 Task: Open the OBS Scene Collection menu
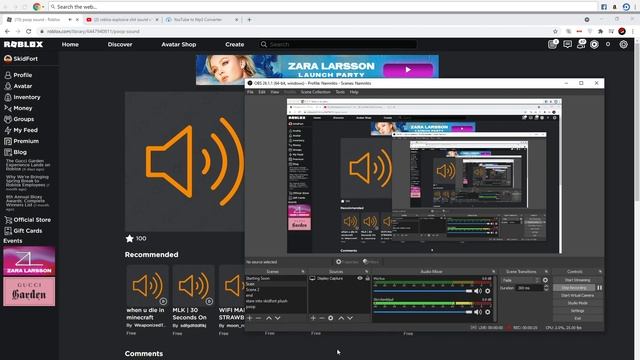pyautogui.click(x=316, y=92)
